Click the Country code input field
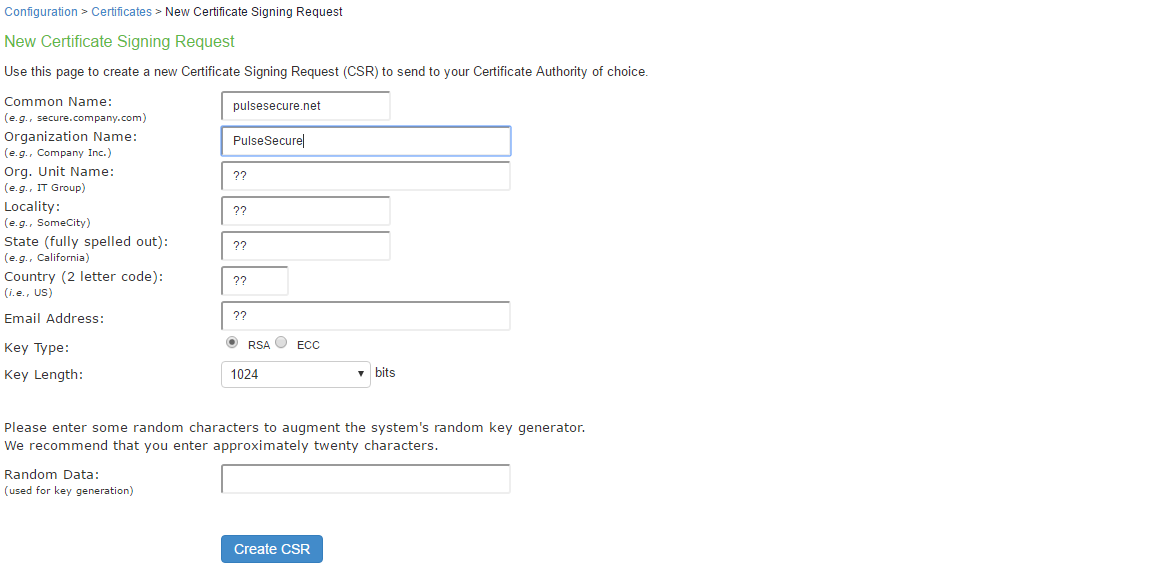1157x574 pixels. click(254, 281)
